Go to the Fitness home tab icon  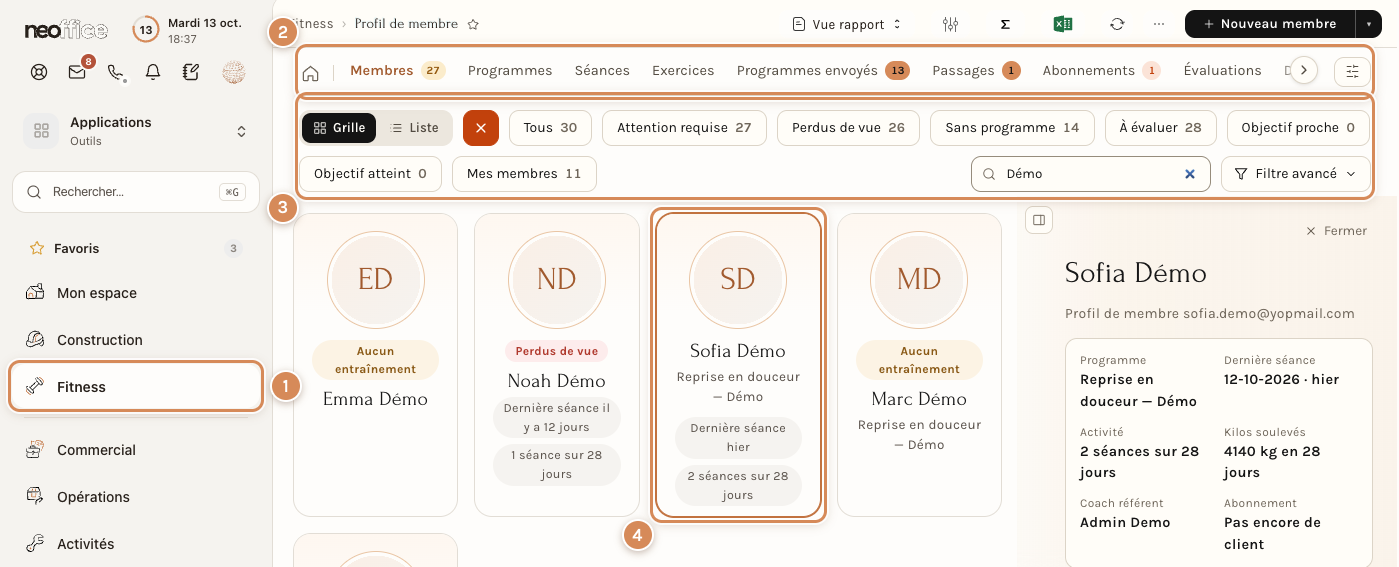[311, 71]
